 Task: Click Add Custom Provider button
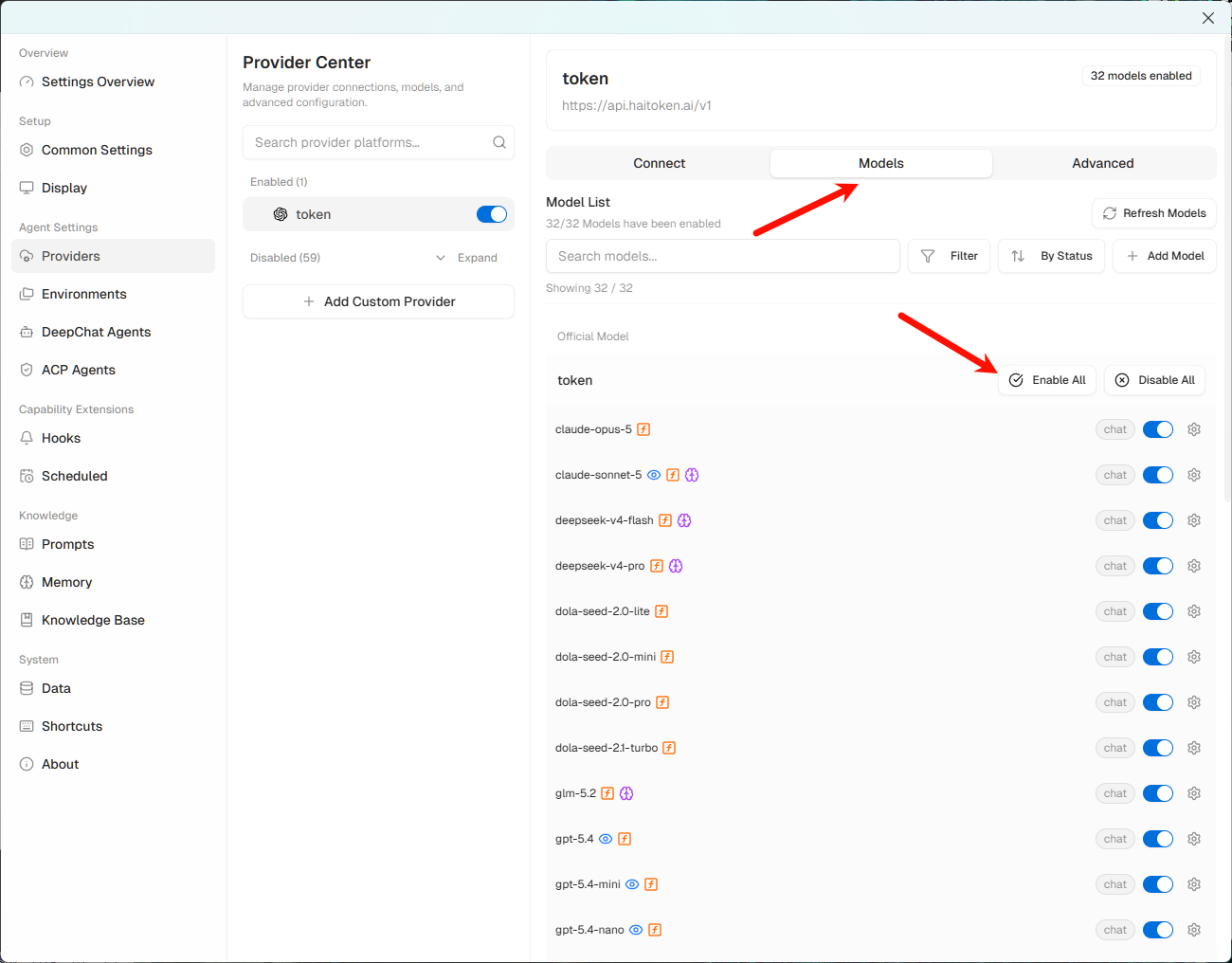(379, 301)
